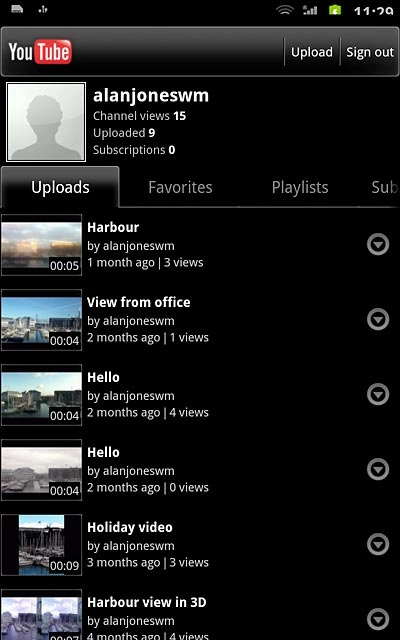400x640 pixels.
Task: Open the Wi-Fi status icon
Action: click(x=284, y=10)
